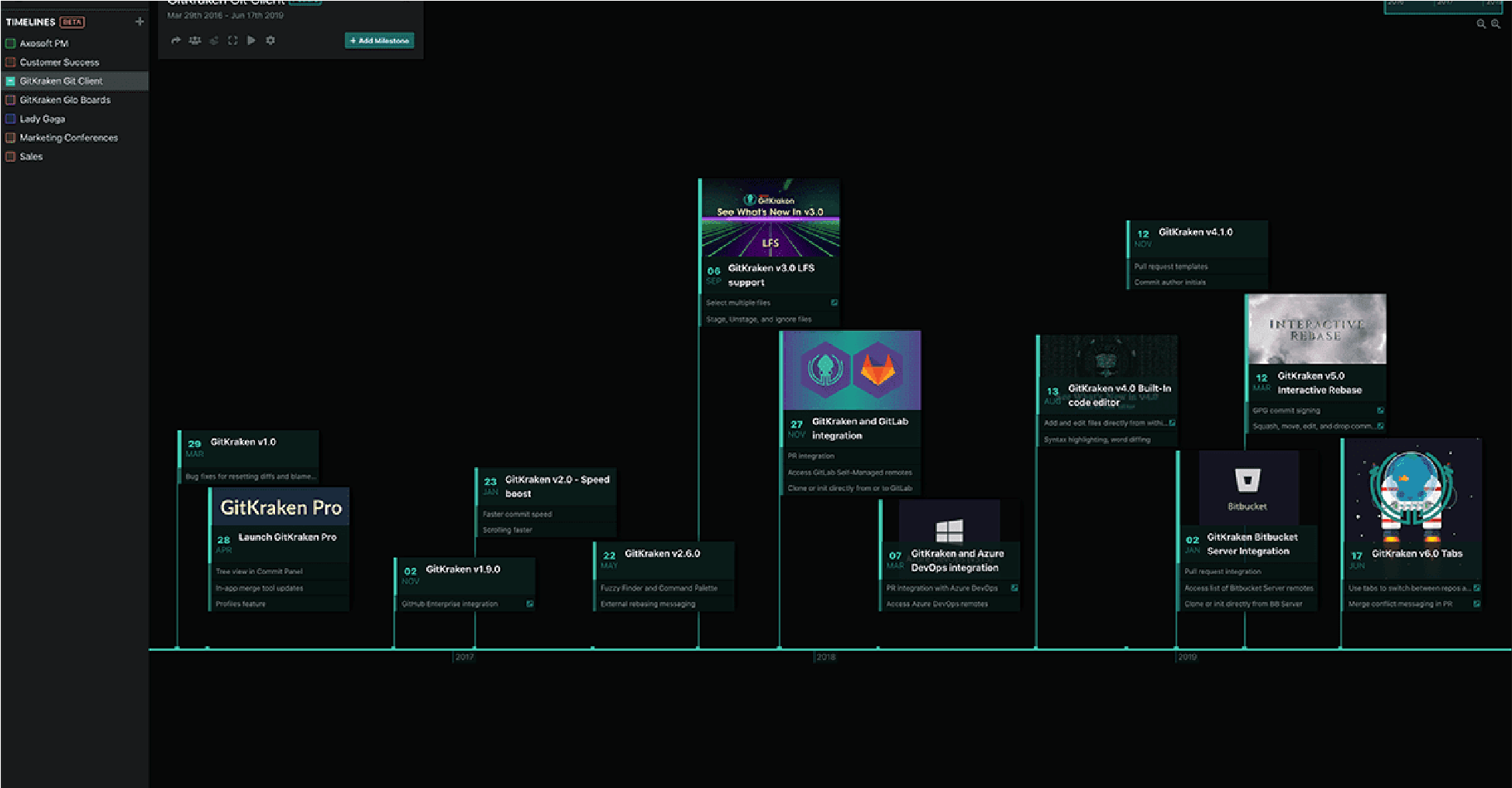Start presentation with the play icon
Image resolution: width=1512 pixels, height=788 pixels.
click(251, 40)
